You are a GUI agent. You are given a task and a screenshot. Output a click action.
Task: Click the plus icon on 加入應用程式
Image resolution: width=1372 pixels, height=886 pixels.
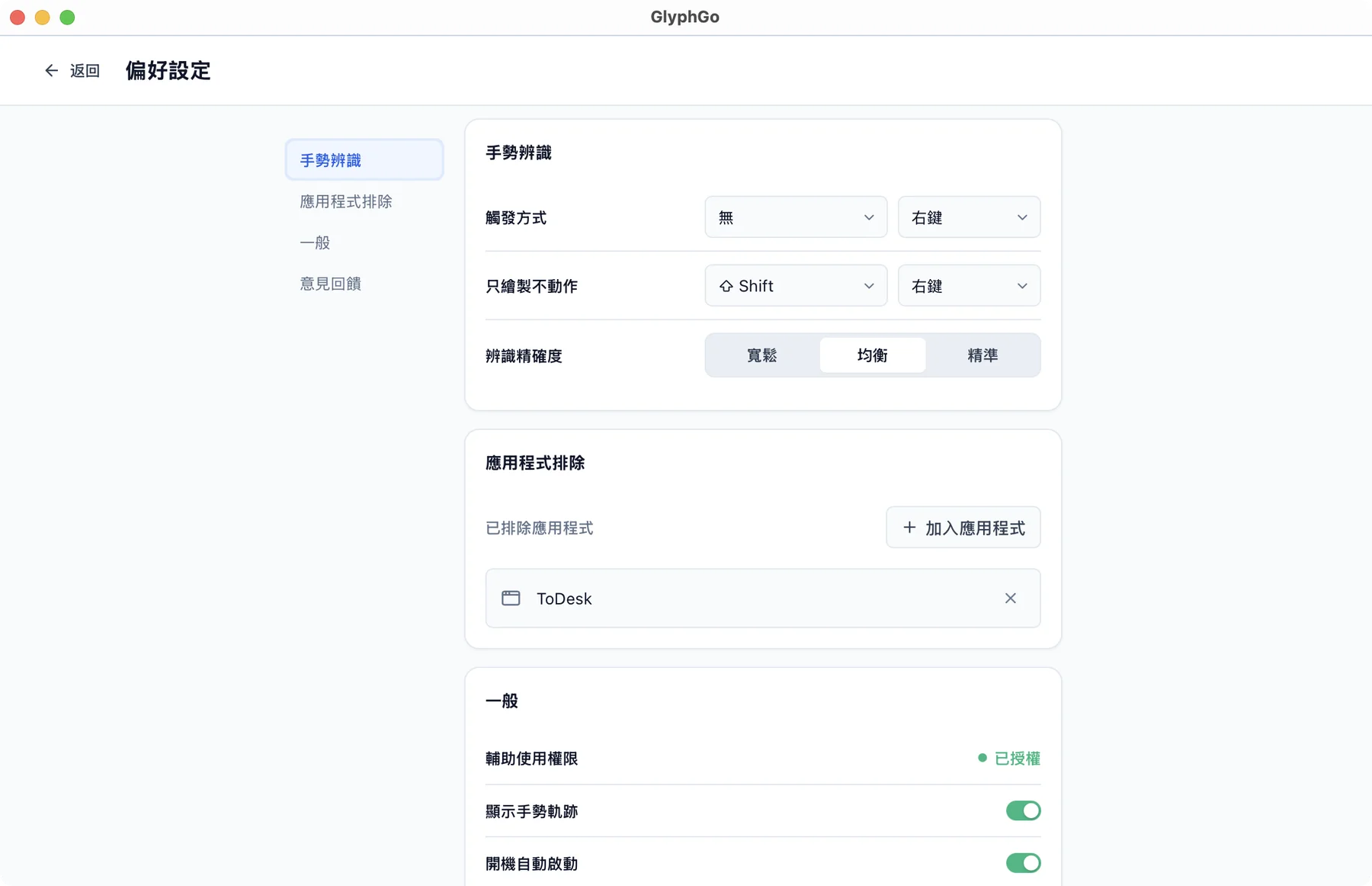tap(909, 528)
